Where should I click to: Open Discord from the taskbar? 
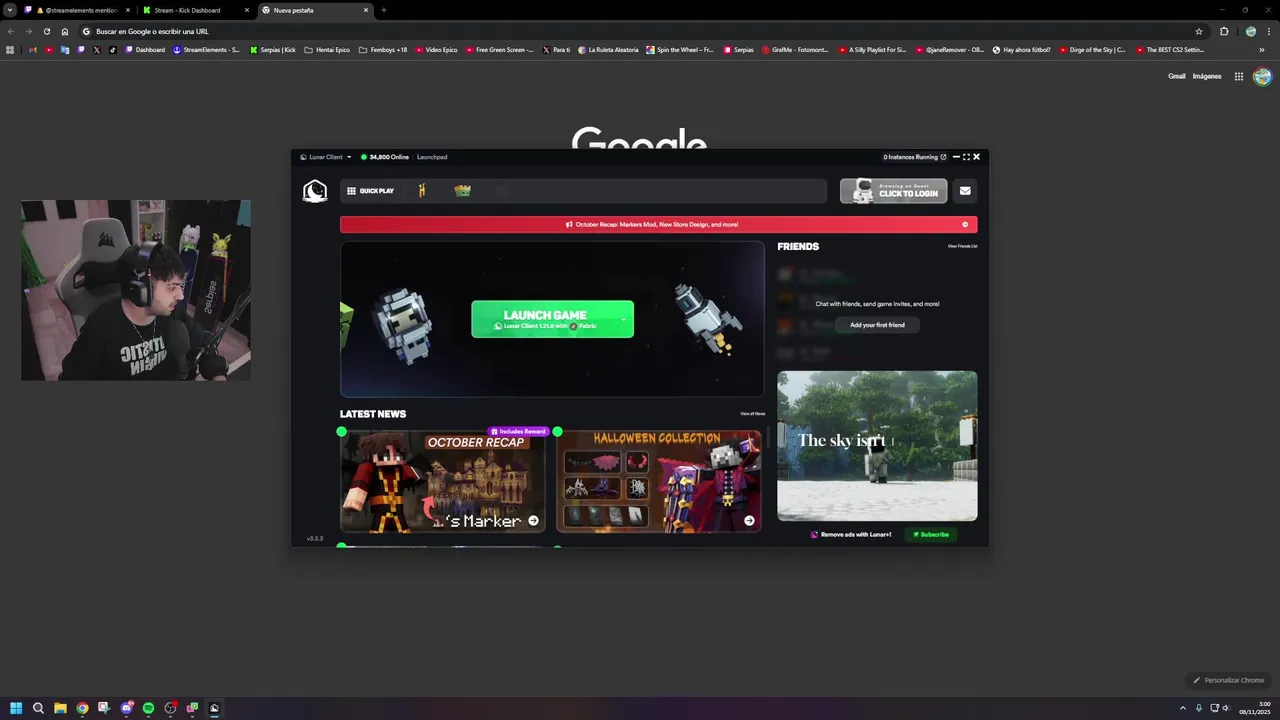[x=126, y=708]
